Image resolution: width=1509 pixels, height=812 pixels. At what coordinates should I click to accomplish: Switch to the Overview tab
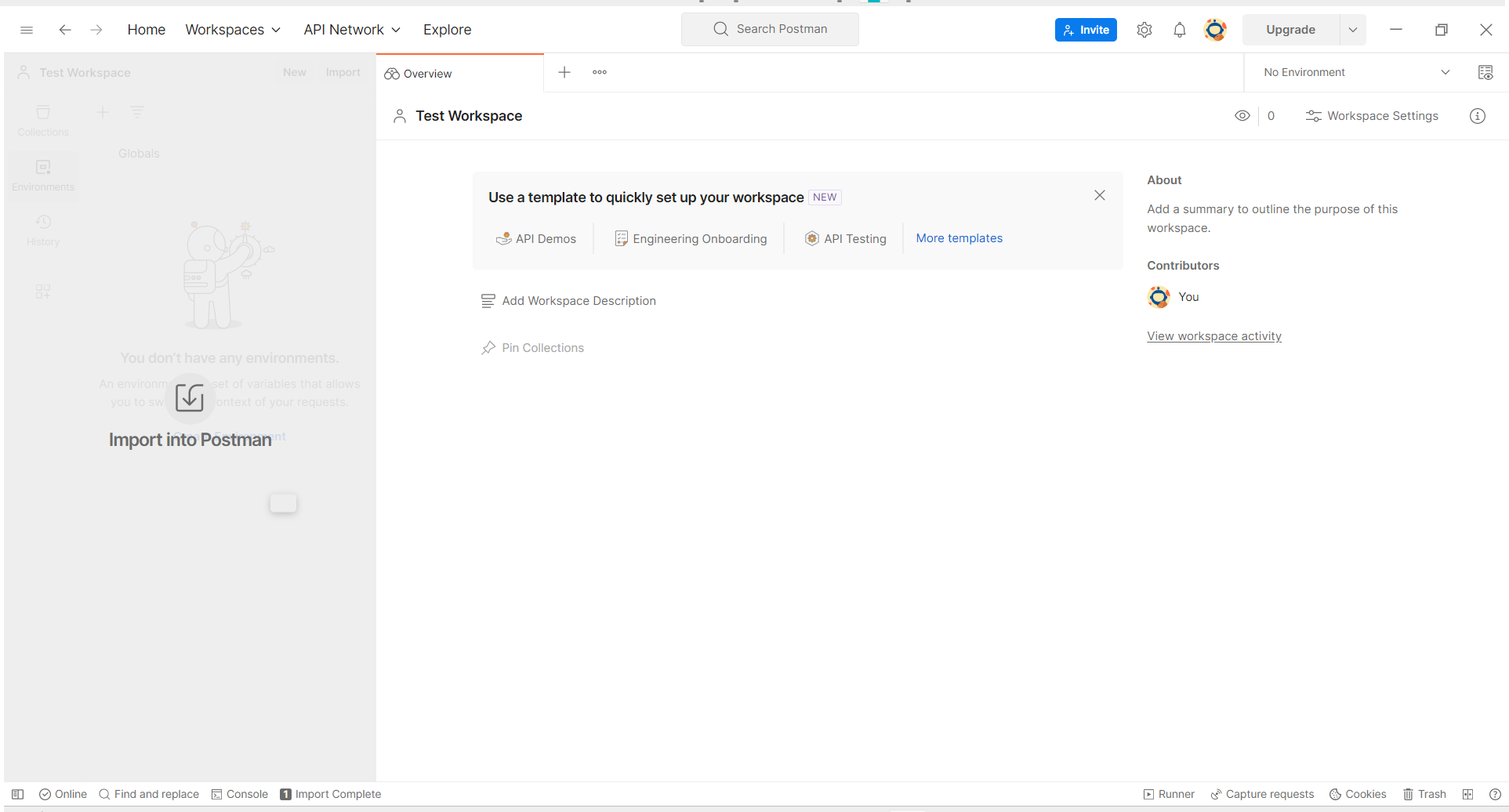click(459, 74)
